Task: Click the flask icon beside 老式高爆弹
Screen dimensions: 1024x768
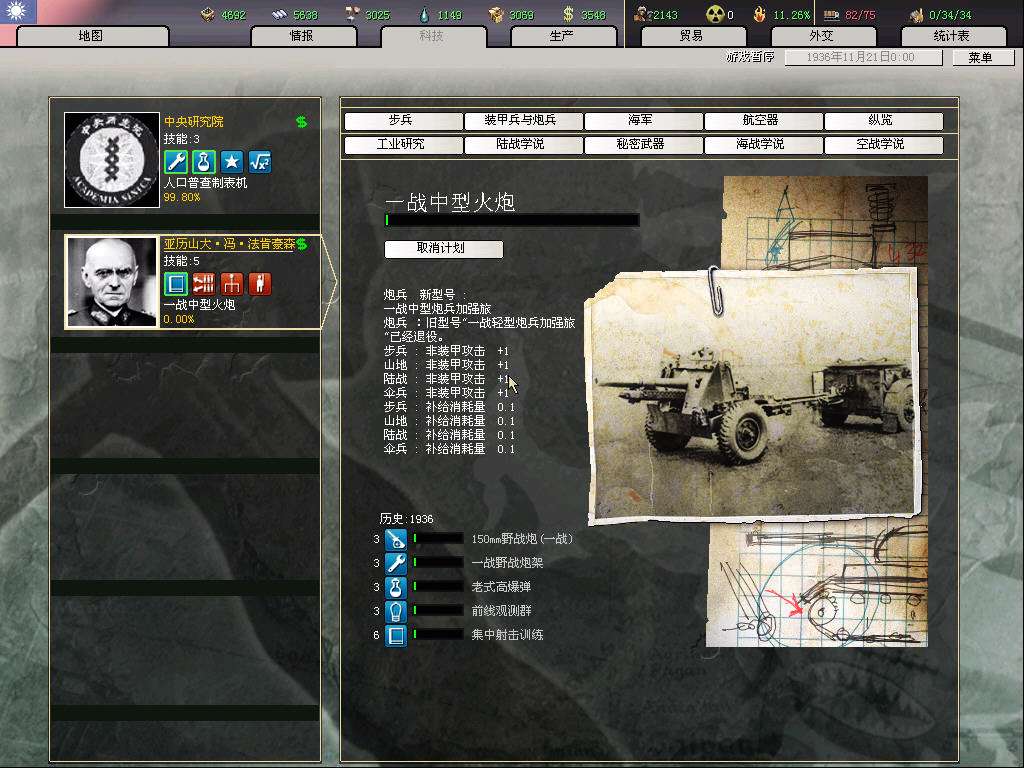Action: 396,587
